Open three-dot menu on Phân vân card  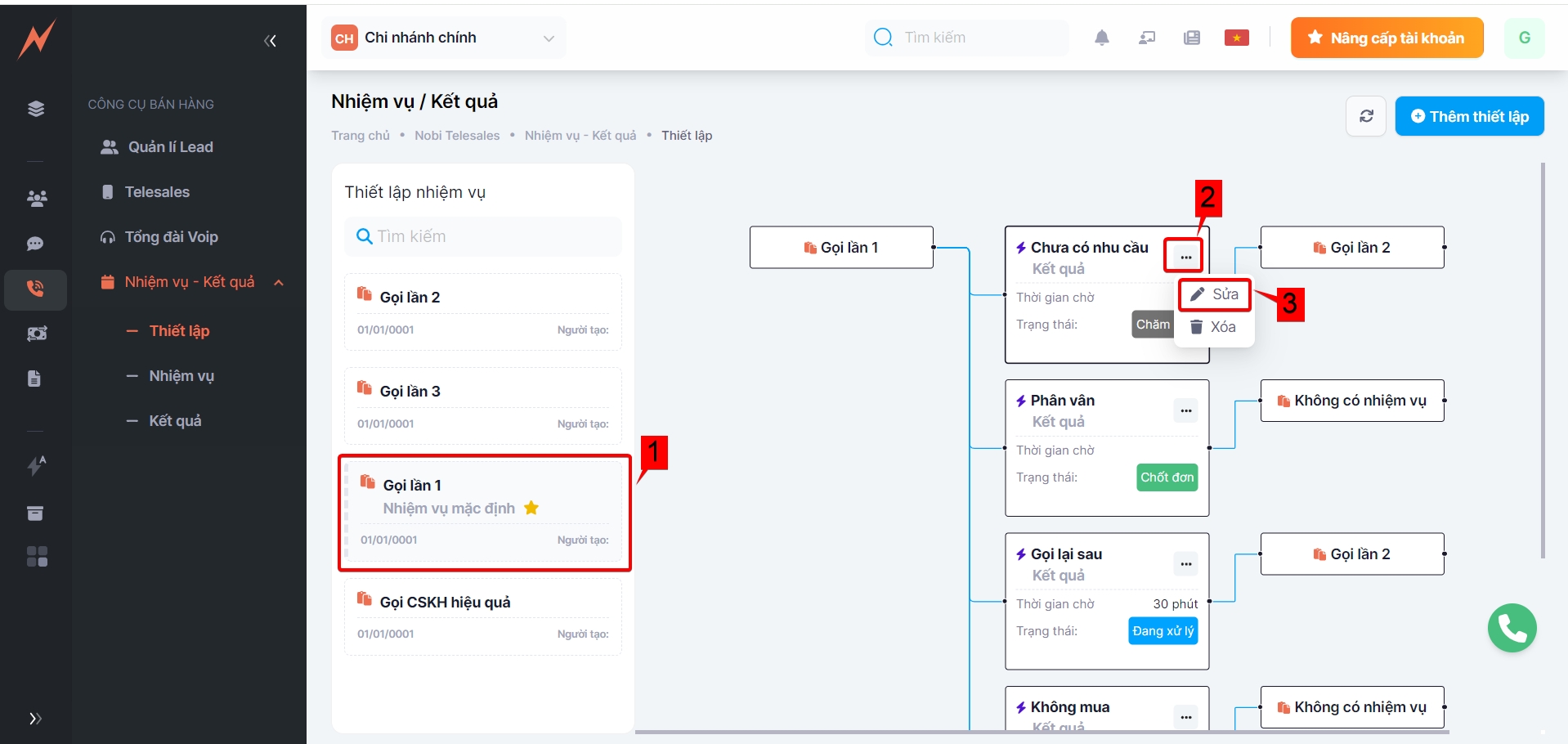1185,410
